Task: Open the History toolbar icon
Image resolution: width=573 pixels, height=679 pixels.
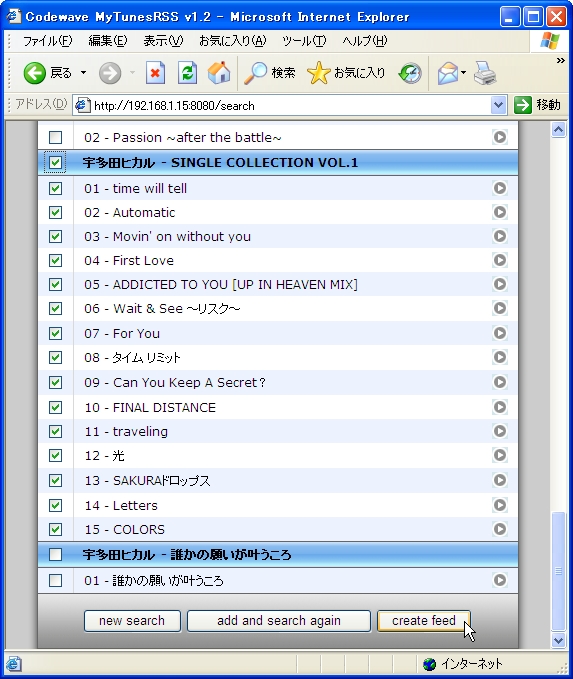Action: (409, 73)
